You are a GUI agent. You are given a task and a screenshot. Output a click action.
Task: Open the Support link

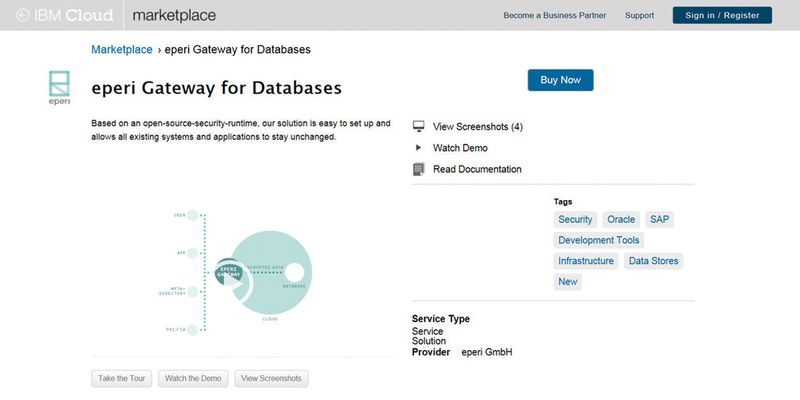[x=639, y=15]
